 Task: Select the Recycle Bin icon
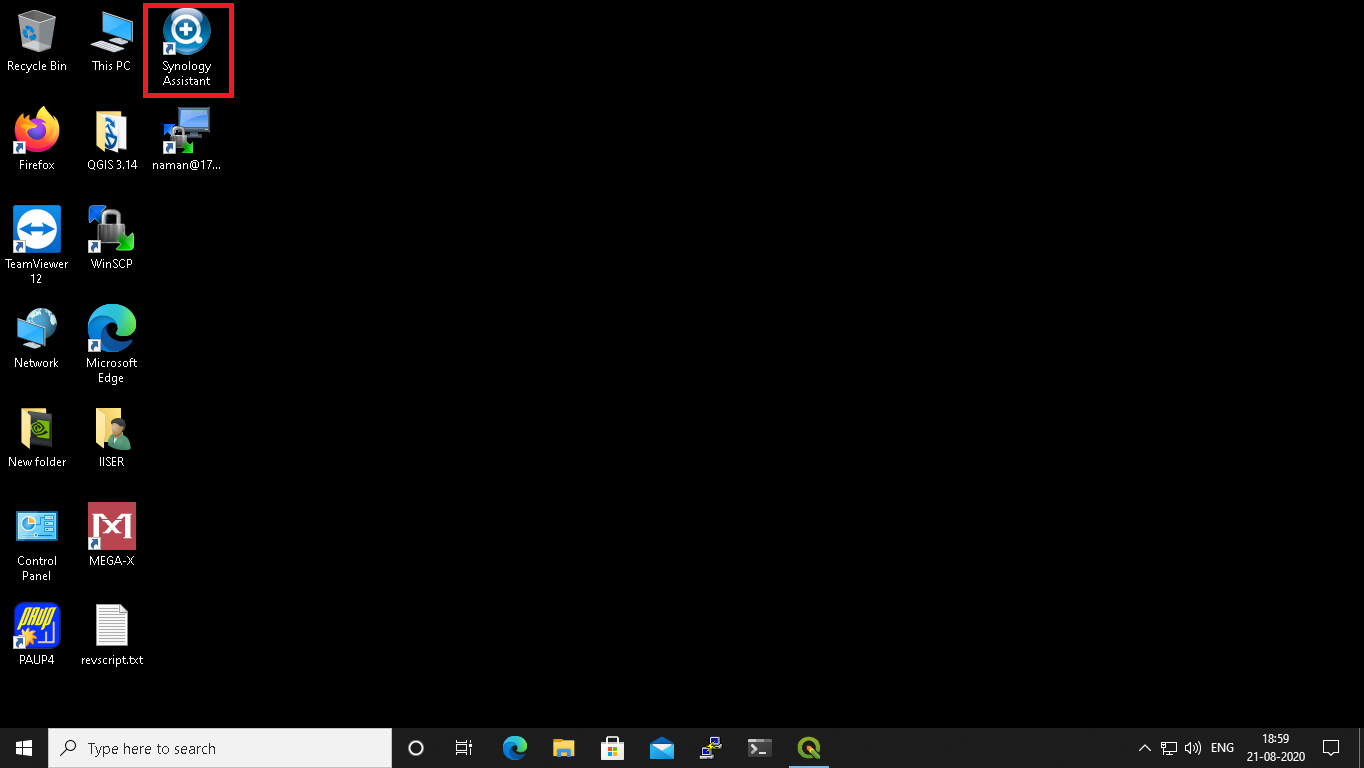[37, 42]
